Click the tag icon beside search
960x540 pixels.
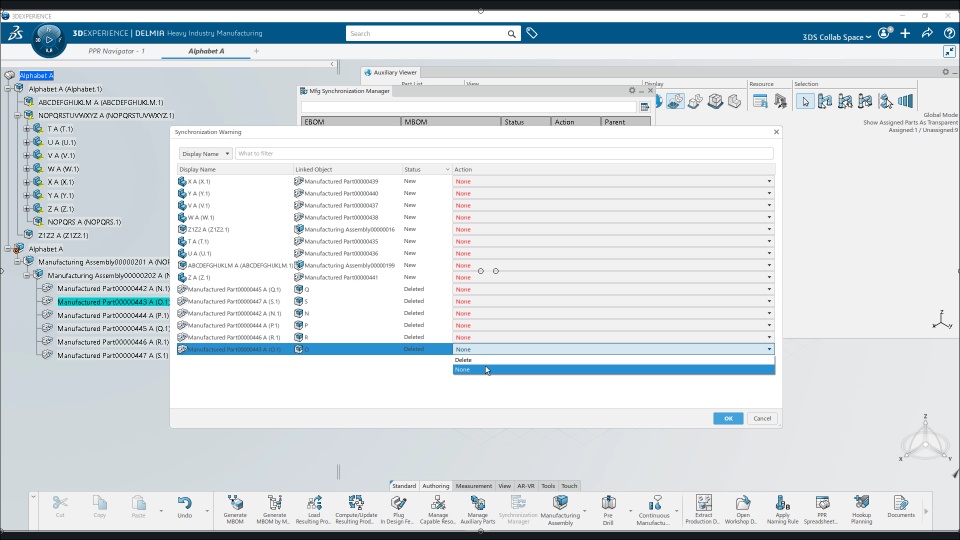click(x=531, y=34)
